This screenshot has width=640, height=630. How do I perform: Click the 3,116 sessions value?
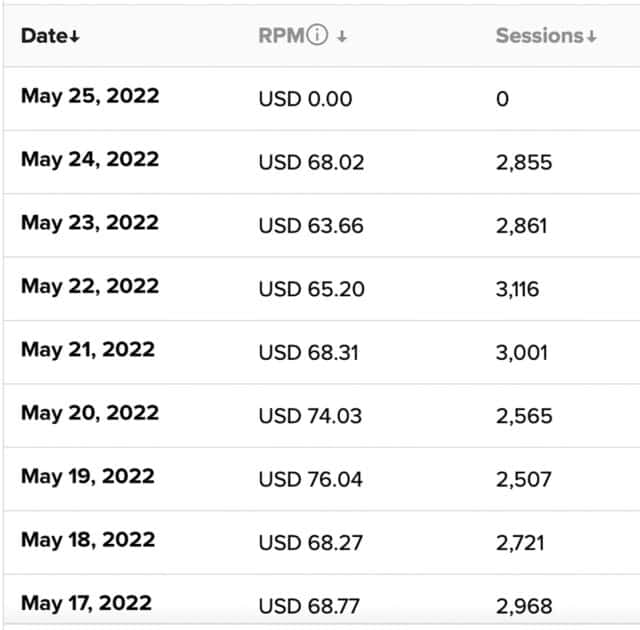coord(518,289)
